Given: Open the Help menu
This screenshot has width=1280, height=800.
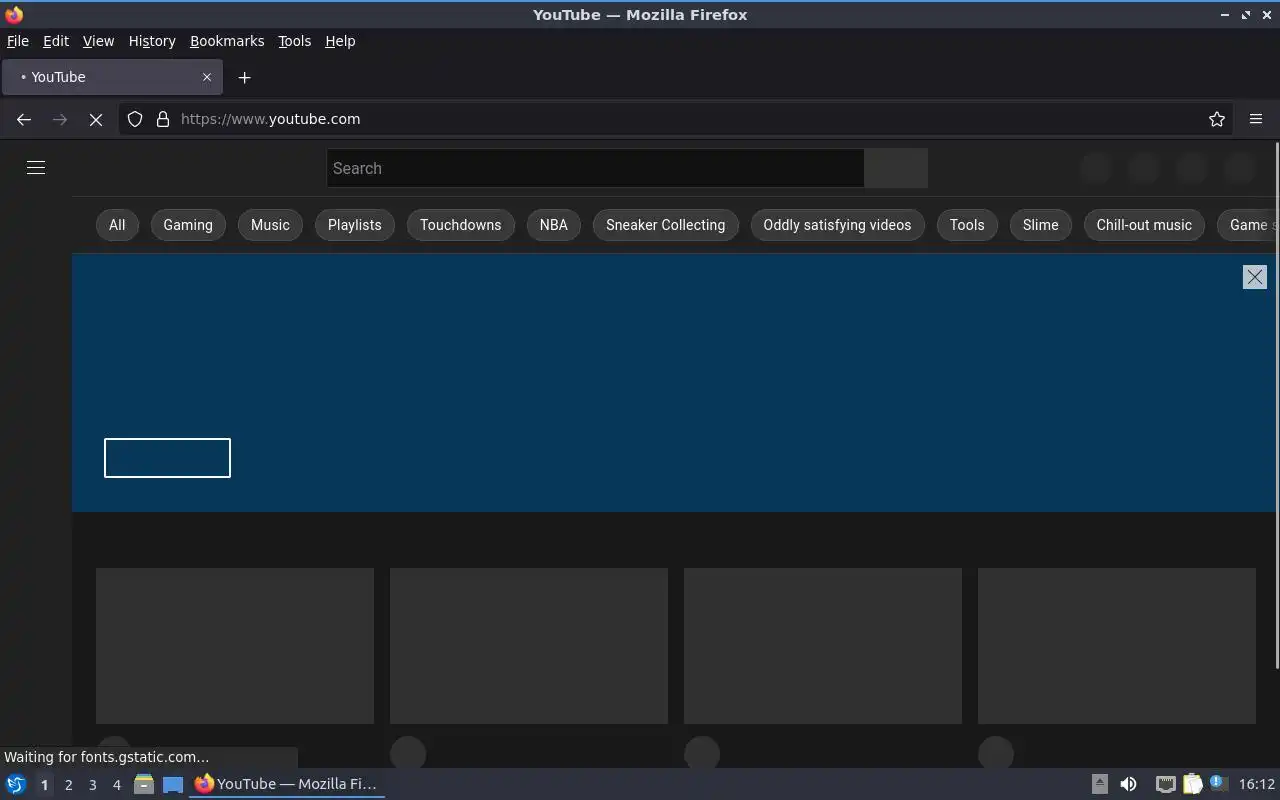Looking at the screenshot, I should pyautogui.click(x=340, y=41).
